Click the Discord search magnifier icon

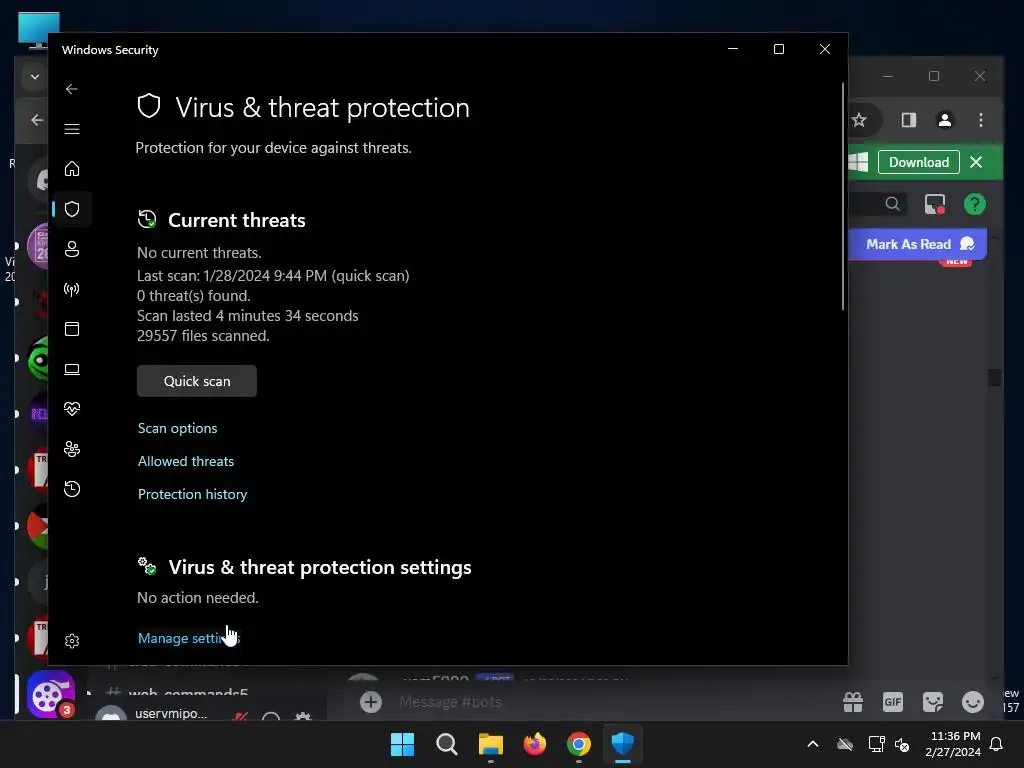(892, 204)
